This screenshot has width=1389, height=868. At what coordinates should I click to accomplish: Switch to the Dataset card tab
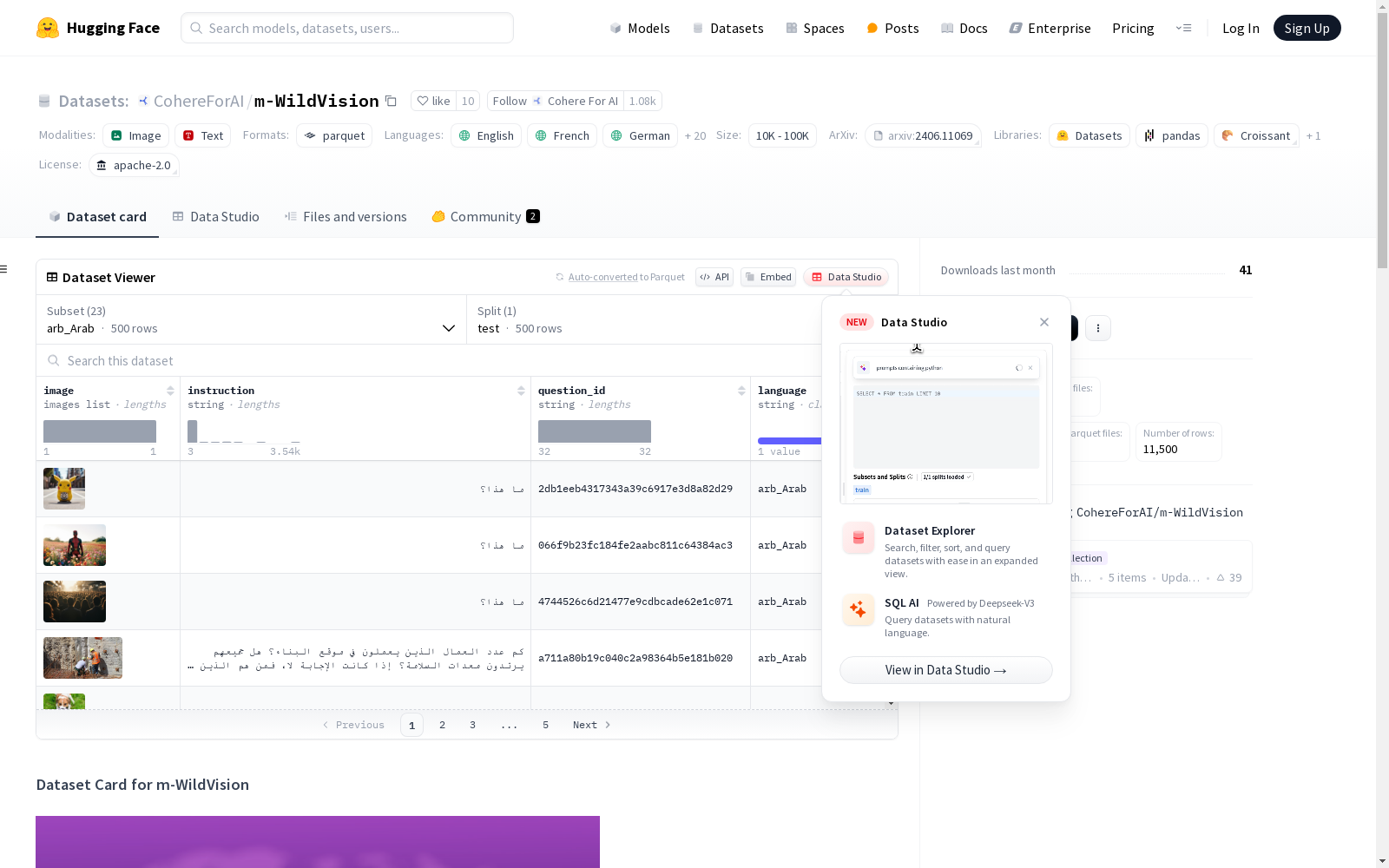coord(97,217)
